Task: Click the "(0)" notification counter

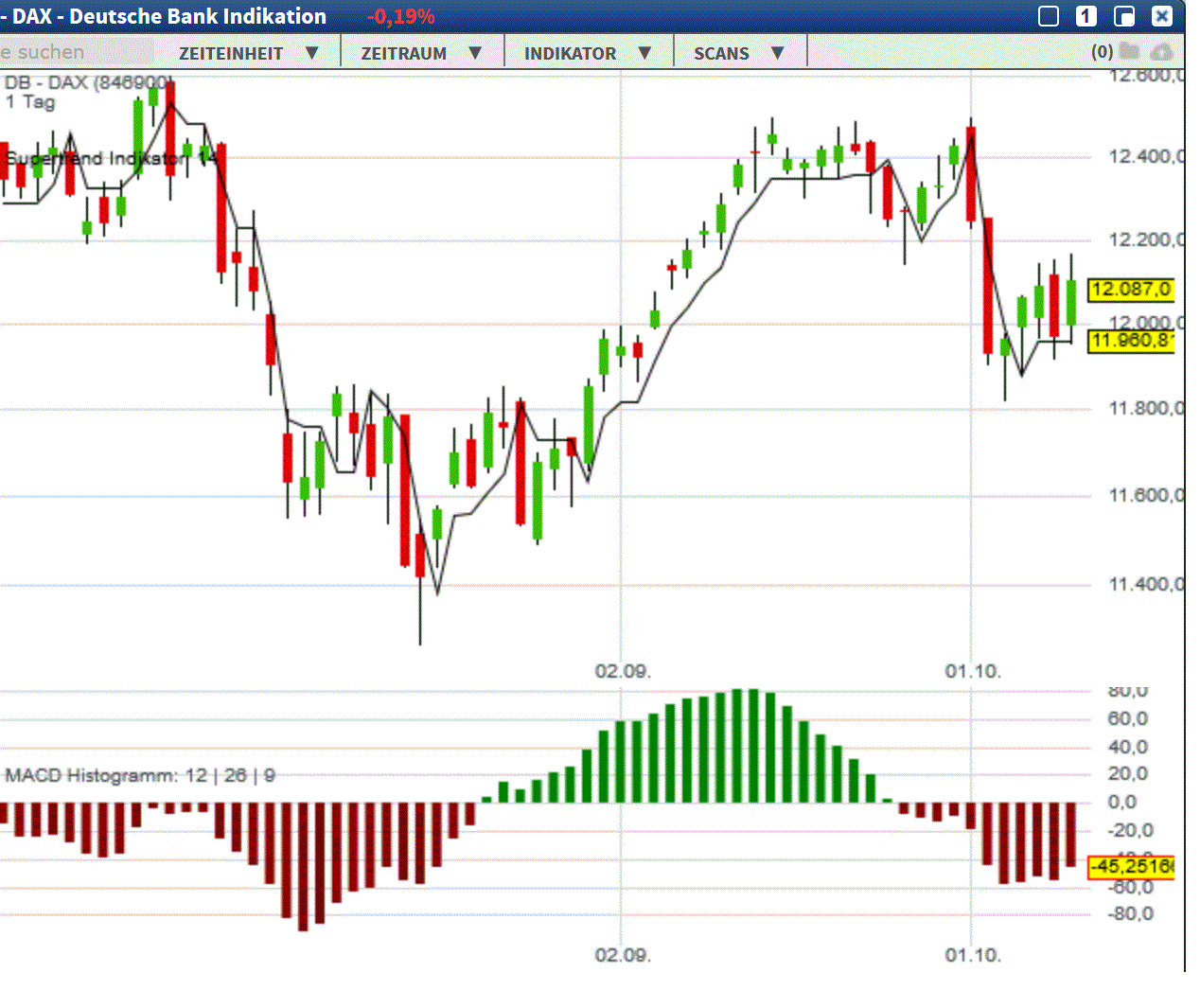Action: pos(1101,52)
